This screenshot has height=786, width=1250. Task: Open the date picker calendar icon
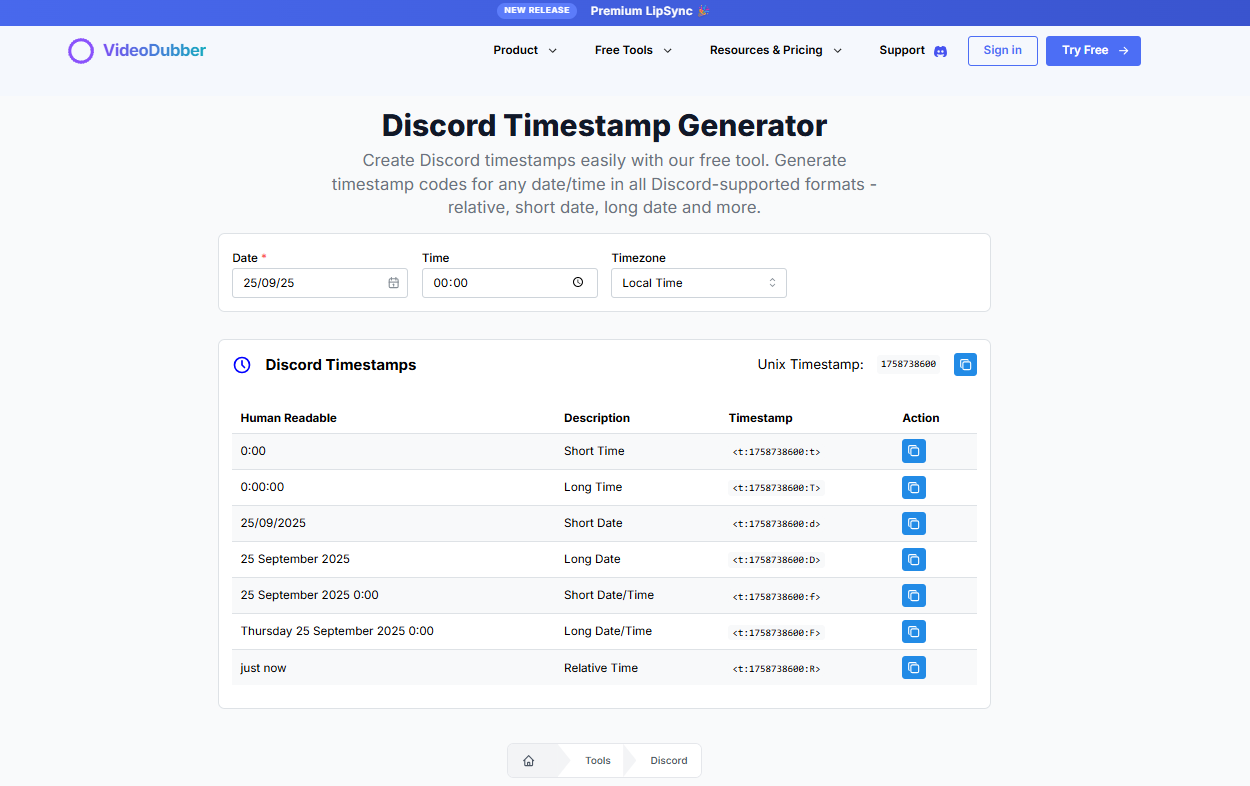point(392,283)
